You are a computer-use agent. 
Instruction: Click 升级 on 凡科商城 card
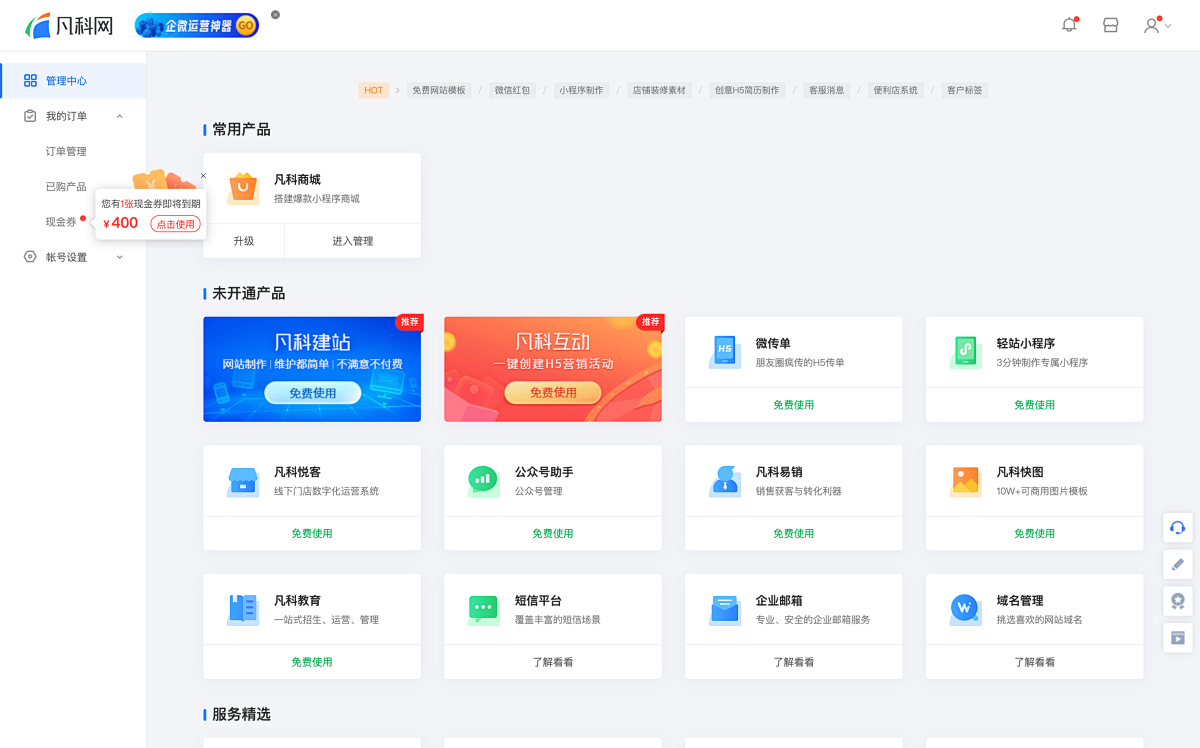click(x=244, y=241)
